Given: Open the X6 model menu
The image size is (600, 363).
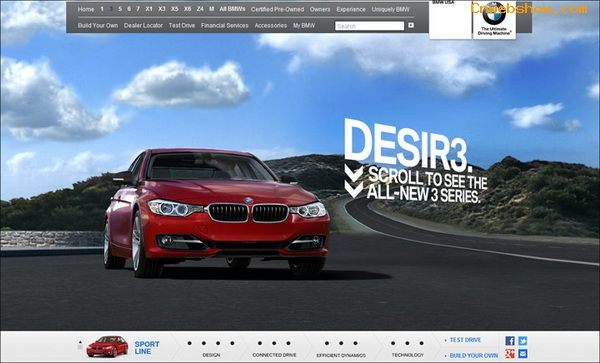Looking at the screenshot, I should 188,9.
